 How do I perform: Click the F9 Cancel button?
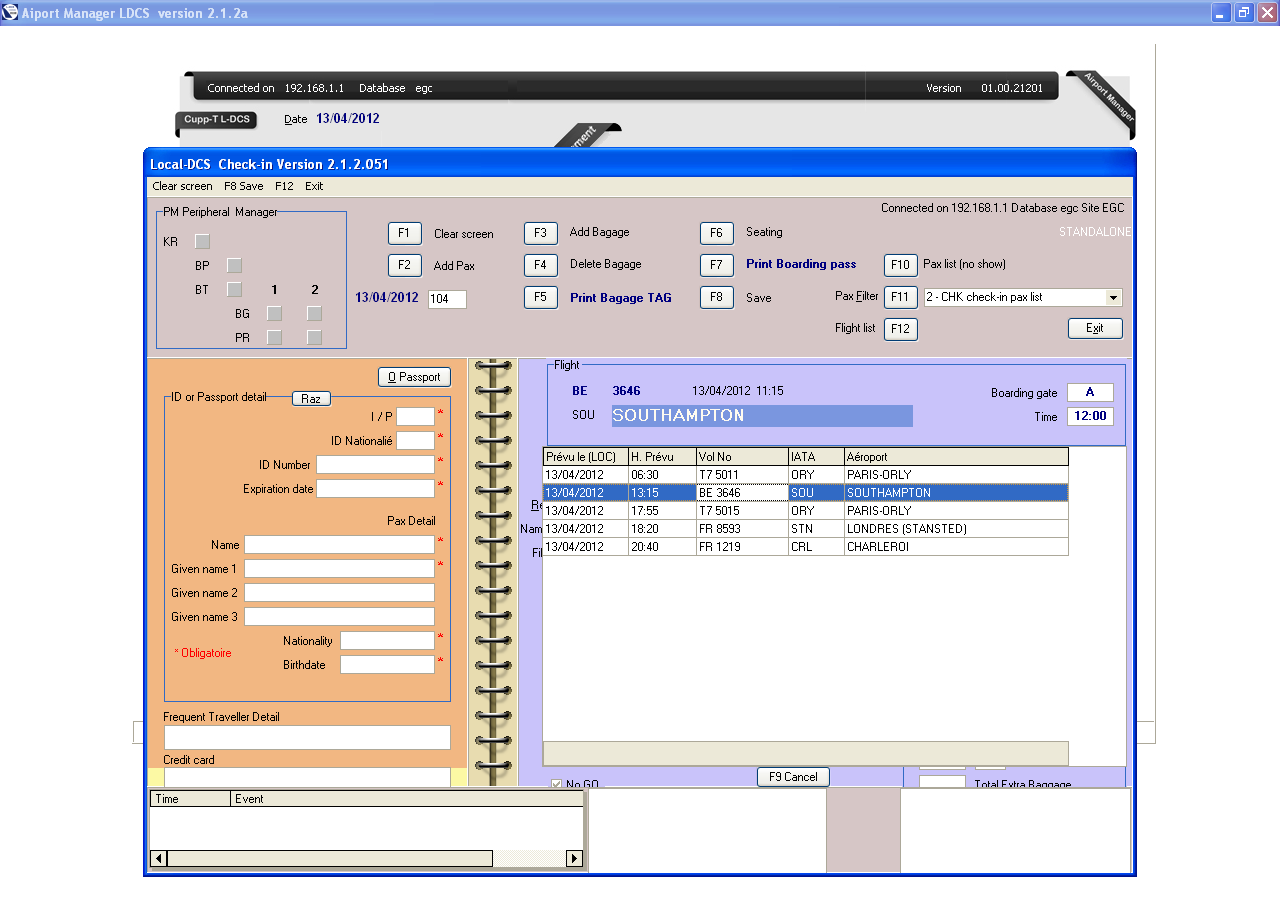pos(793,777)
